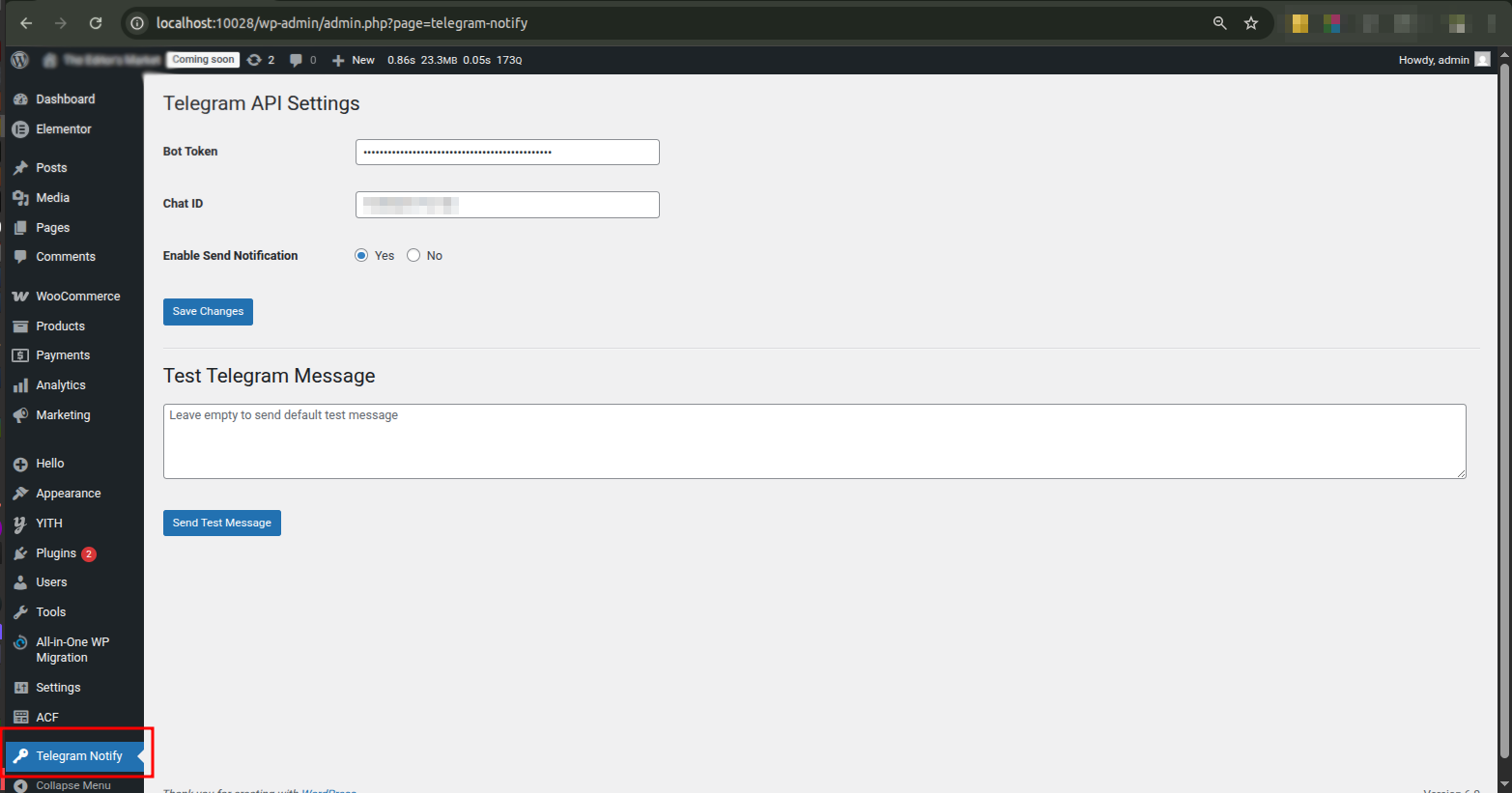Click the Tools wrench icon
1512x793 pixels.
point(20,612)
